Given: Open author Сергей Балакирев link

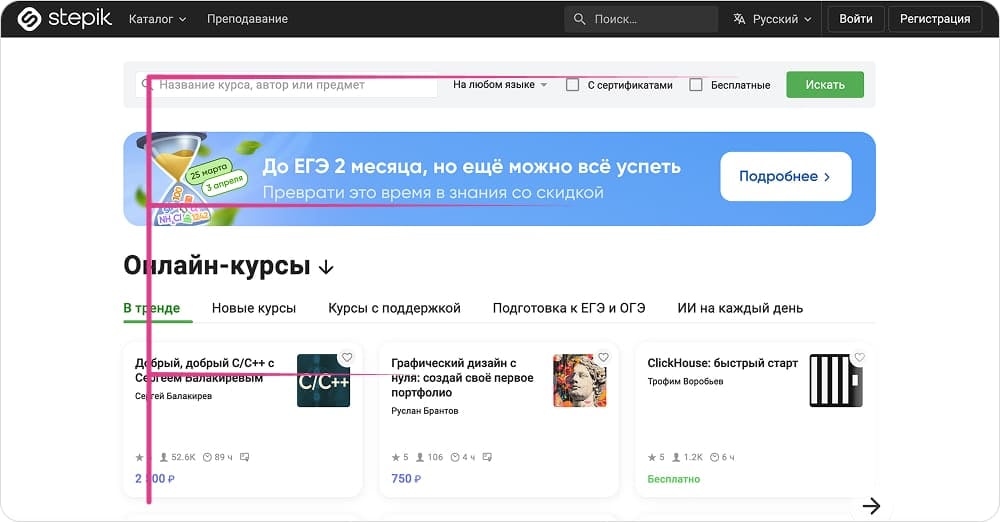Looking at the screenshot, I should click(173, 396).
